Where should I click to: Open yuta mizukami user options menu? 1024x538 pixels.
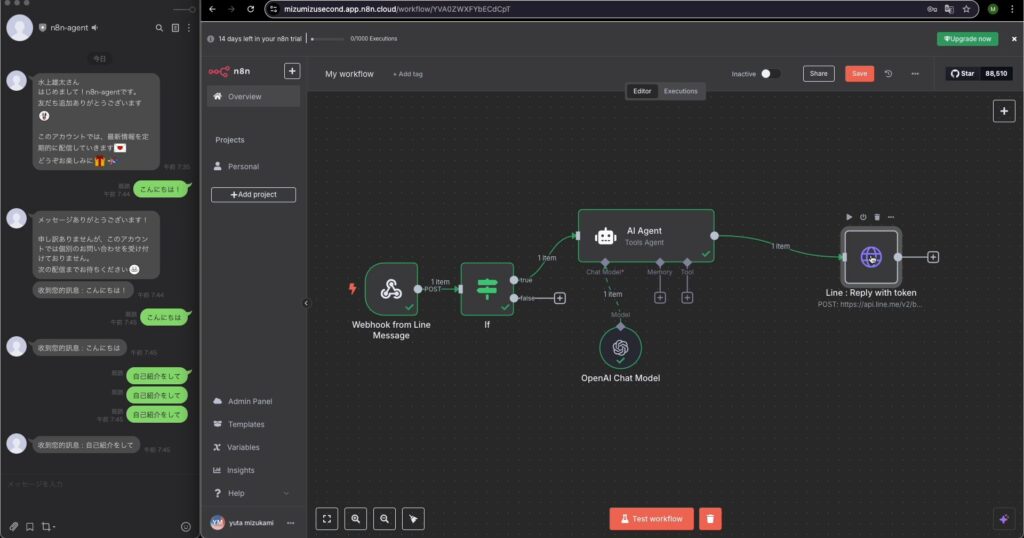coord(291,523)
